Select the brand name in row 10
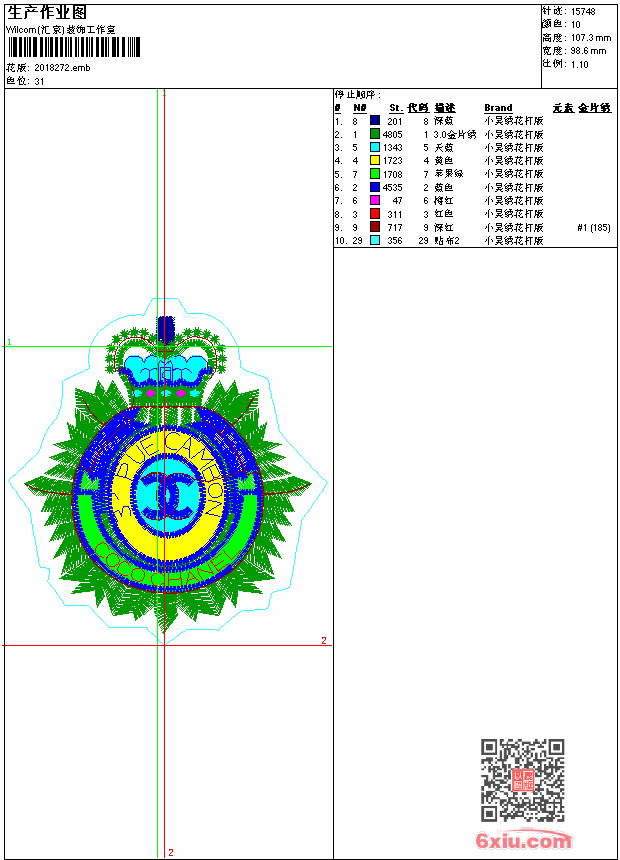This screenshot has height=860, width=620. pos(514,241)
